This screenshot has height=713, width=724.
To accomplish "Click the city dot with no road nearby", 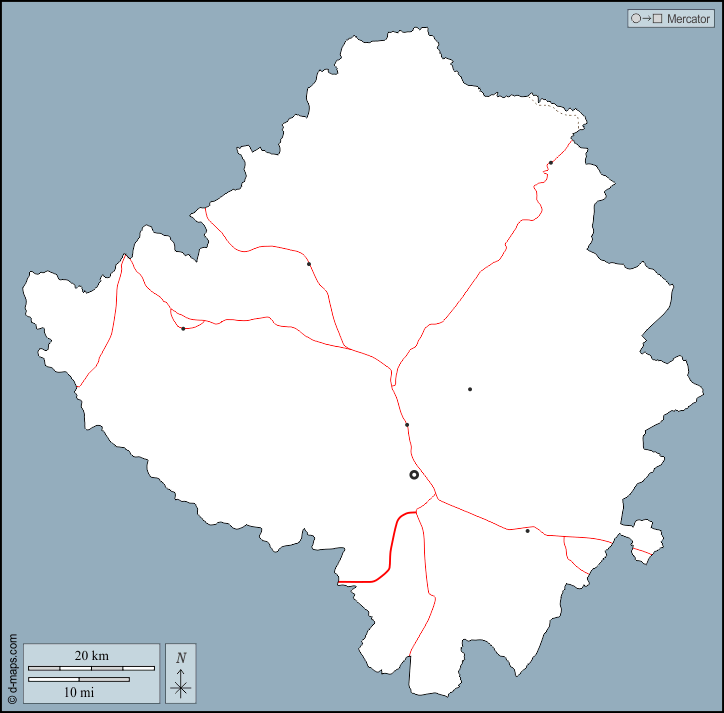I will (469, 389).
